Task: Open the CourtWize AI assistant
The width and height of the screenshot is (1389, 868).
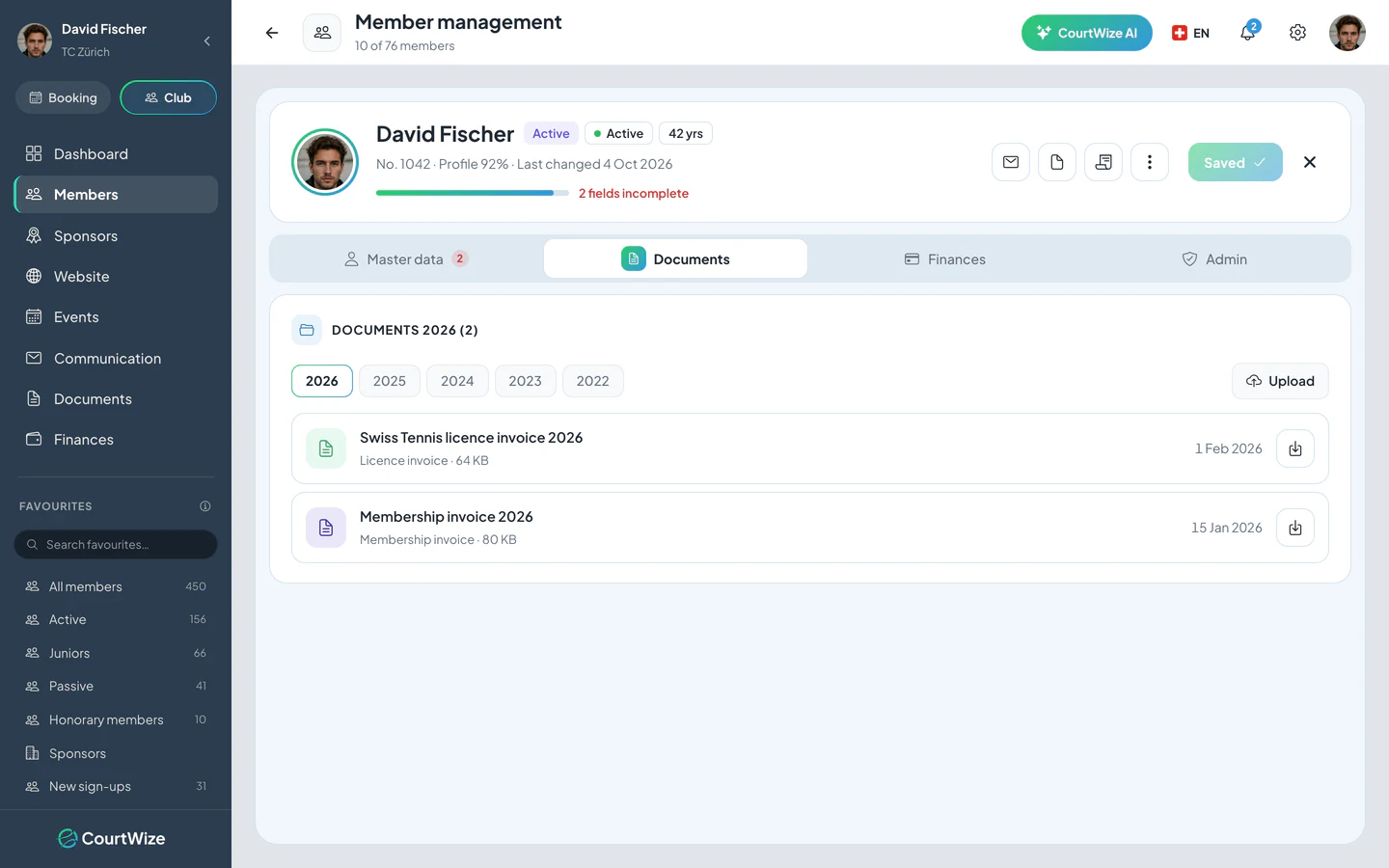Action: click(1086, 33)
